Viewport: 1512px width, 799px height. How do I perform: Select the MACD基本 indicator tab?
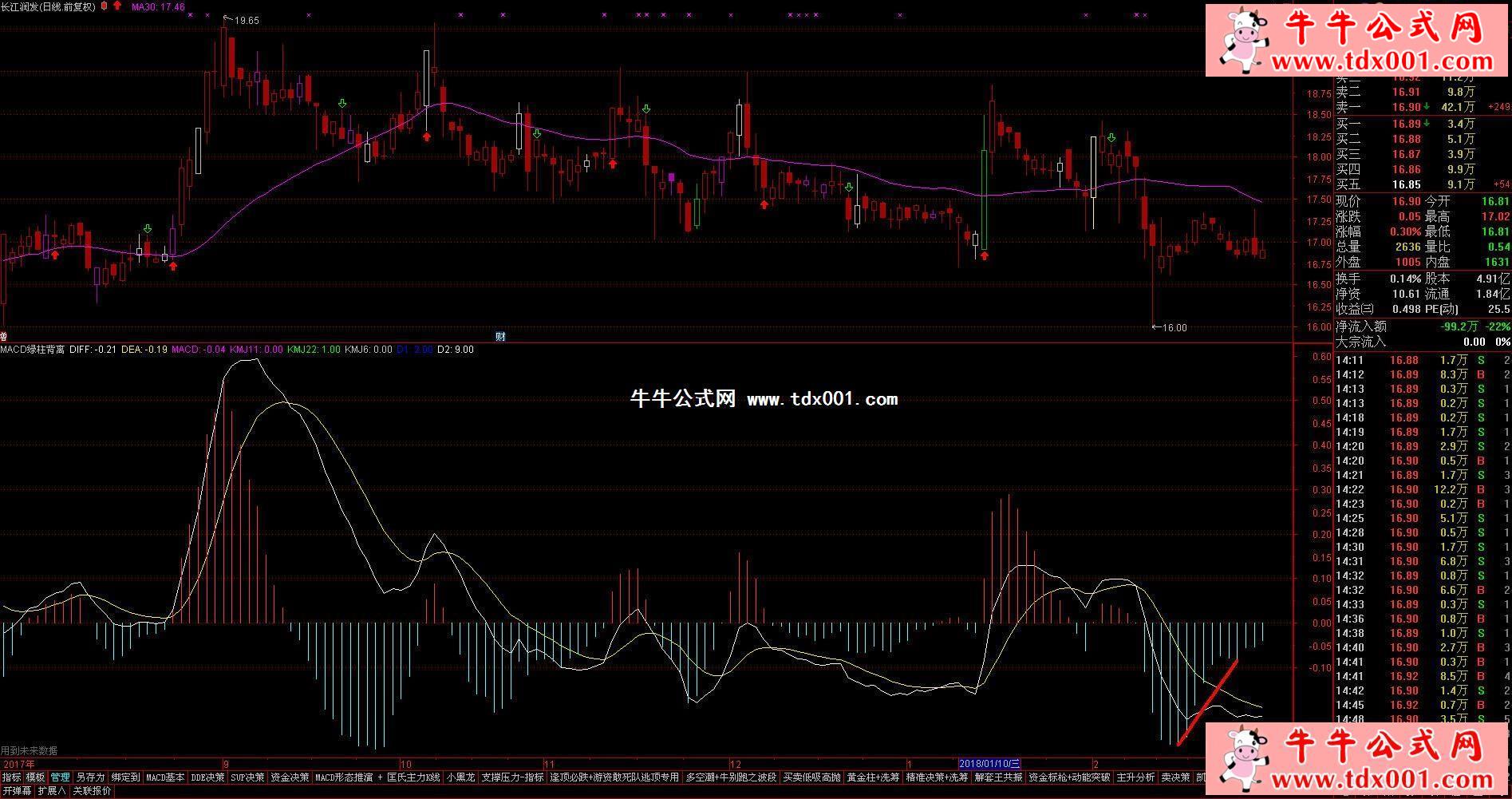pyautogui.click(x=165, y=777)
